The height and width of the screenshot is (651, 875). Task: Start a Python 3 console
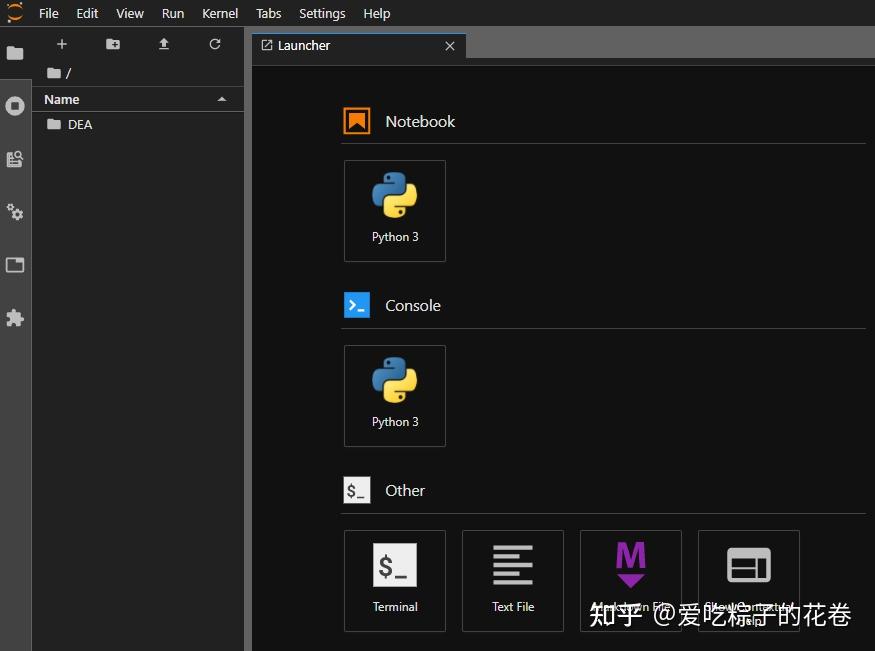tap(394, 395)
